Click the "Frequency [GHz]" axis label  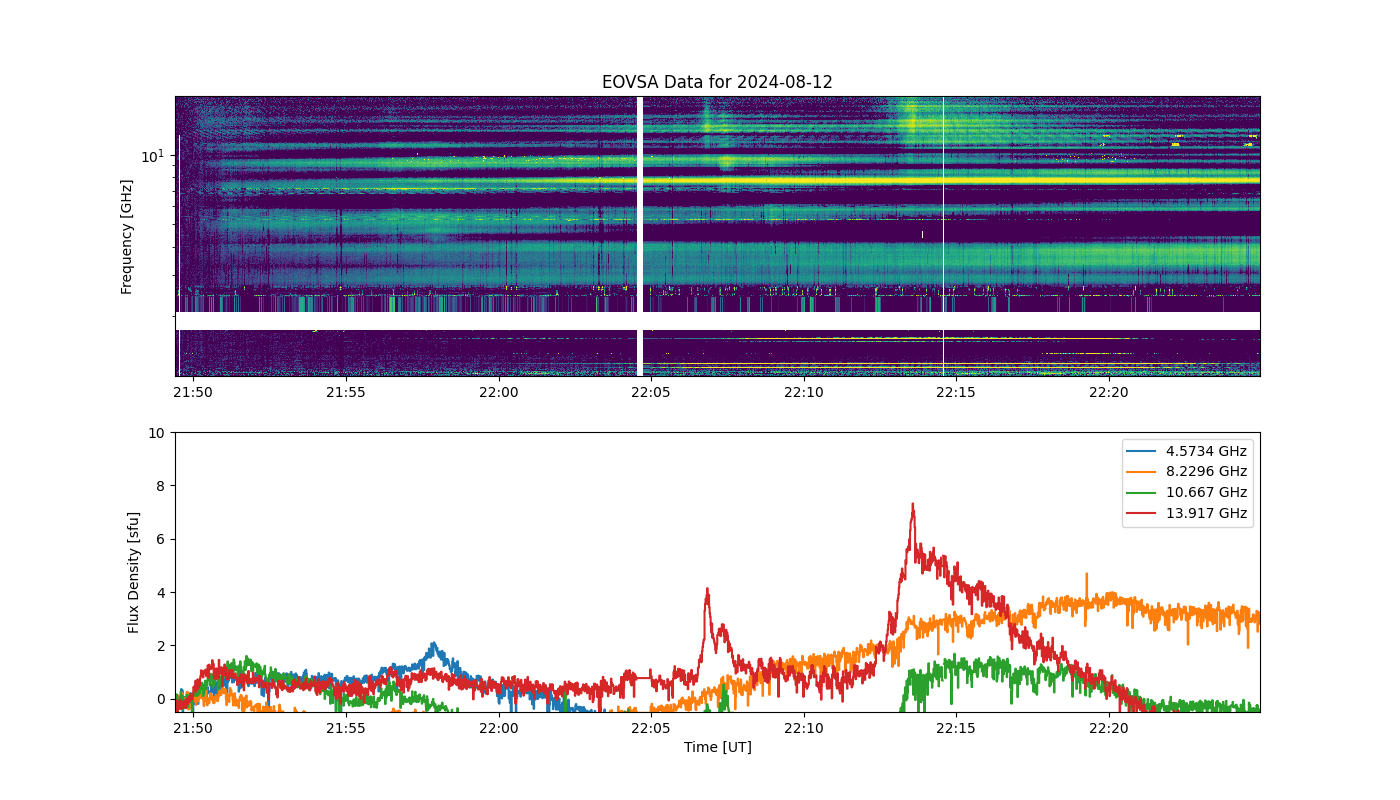[x=127, y=237]
